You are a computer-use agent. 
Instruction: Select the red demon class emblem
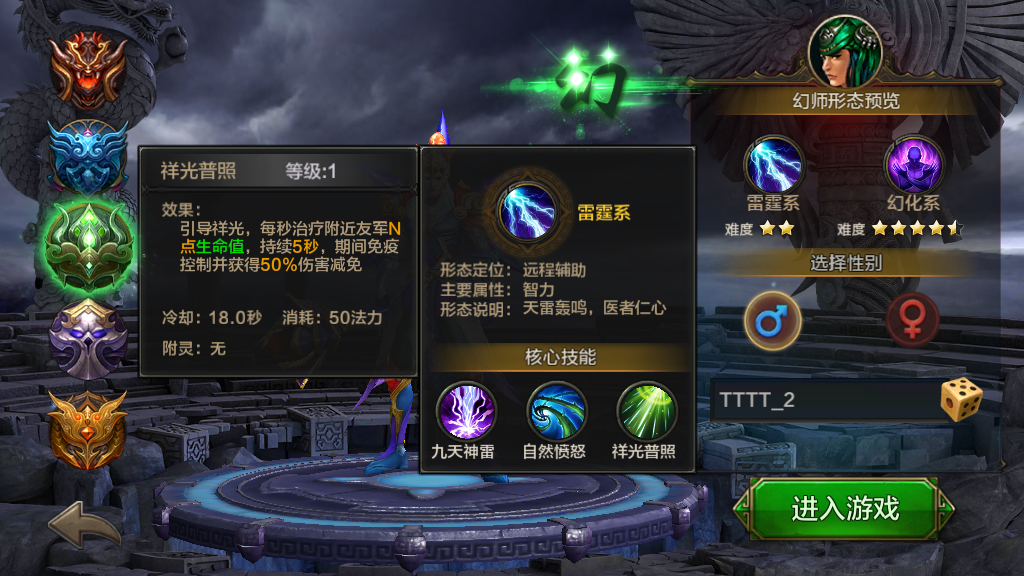[88, 69]
